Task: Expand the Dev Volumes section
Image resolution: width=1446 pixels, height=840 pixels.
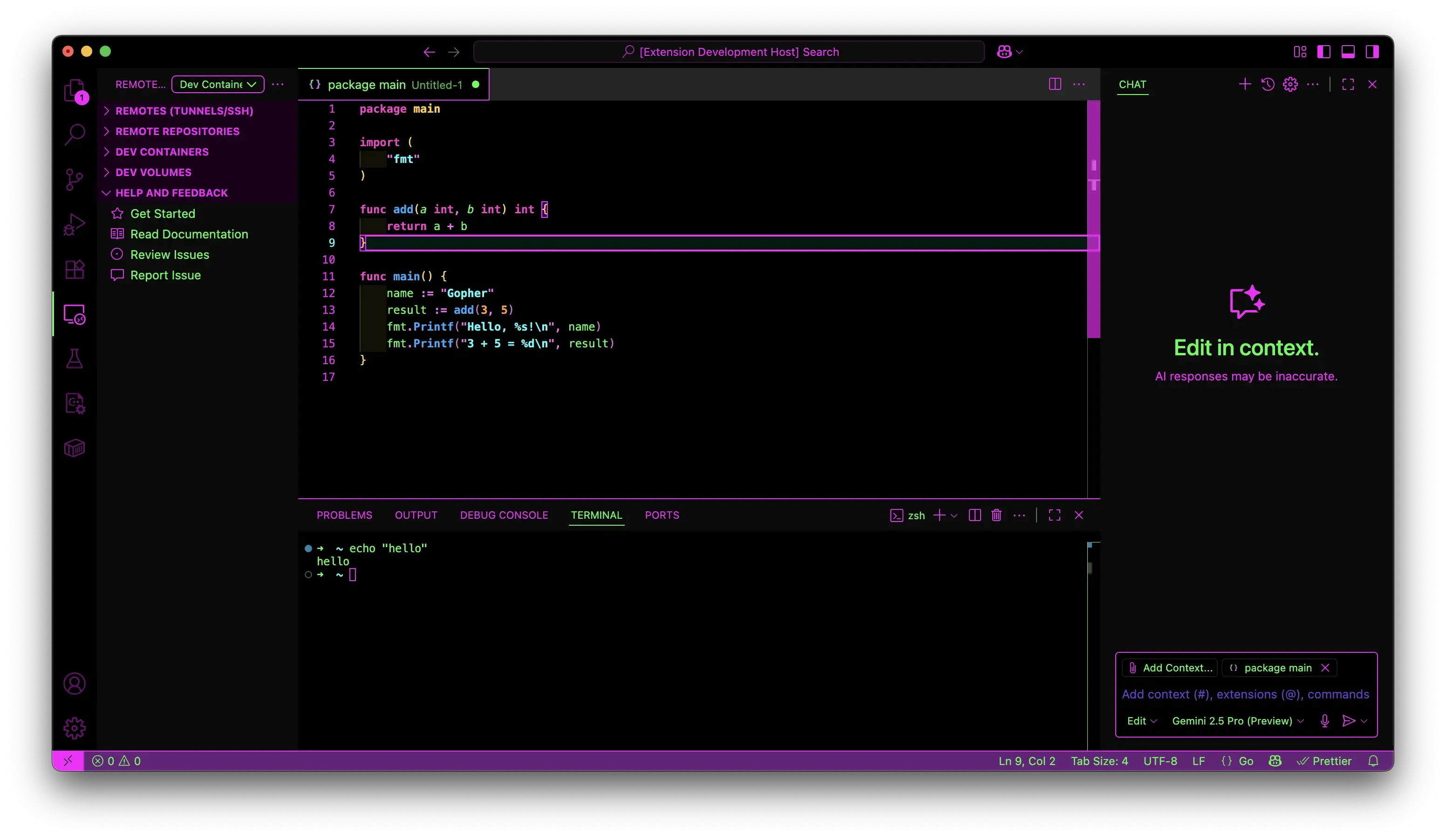Action: point(153,172)
